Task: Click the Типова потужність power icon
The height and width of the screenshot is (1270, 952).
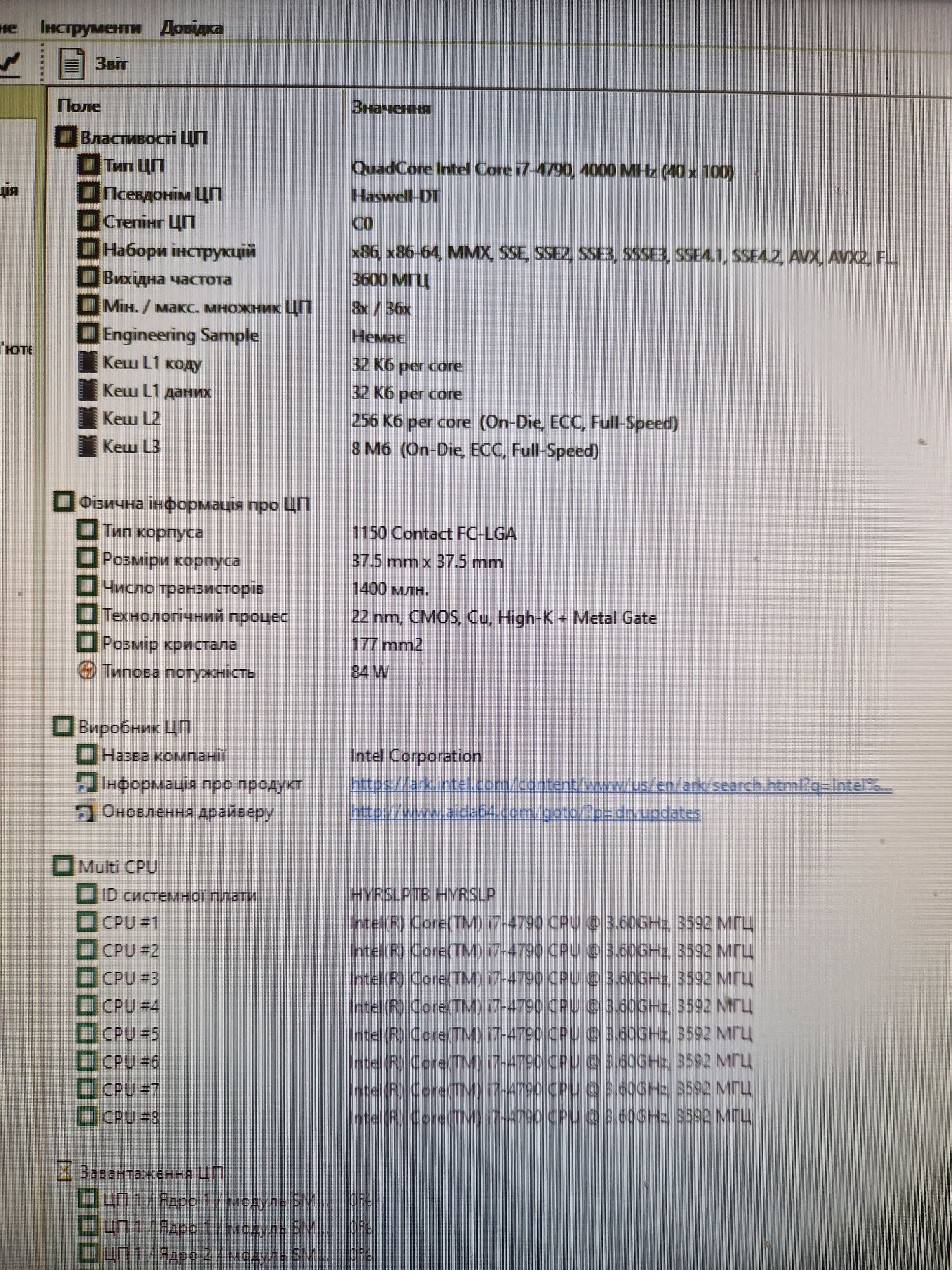Action: pos(87,671)
